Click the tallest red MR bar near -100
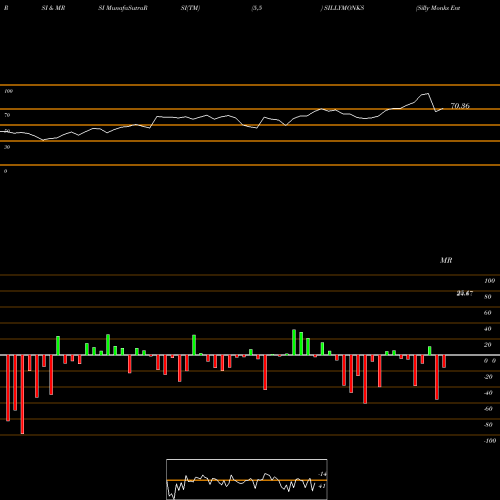Image resolution: width=500 pixels, height=500 pixels. (22, 394)
